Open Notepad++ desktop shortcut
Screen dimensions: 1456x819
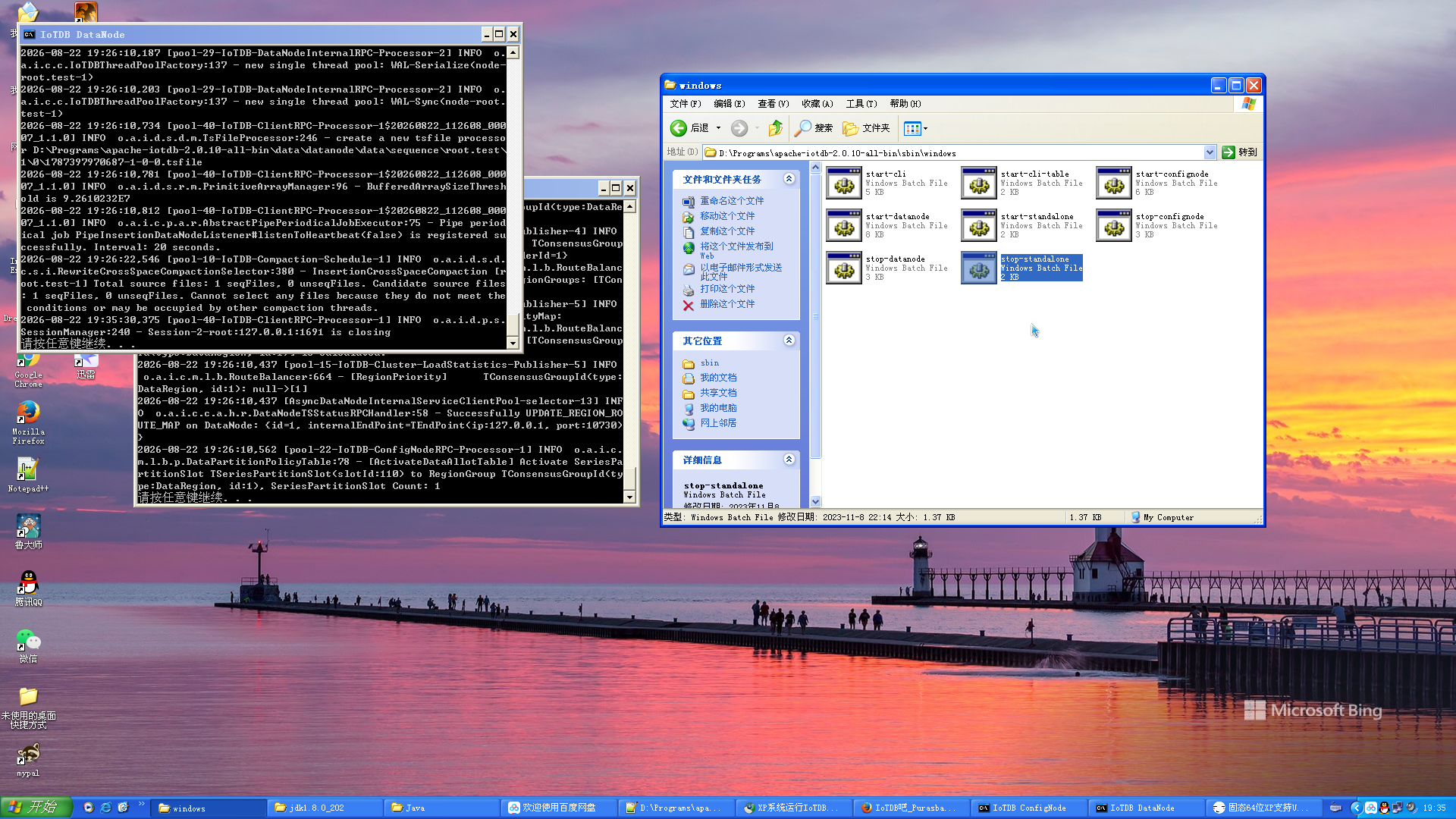[x=28, y=475]
